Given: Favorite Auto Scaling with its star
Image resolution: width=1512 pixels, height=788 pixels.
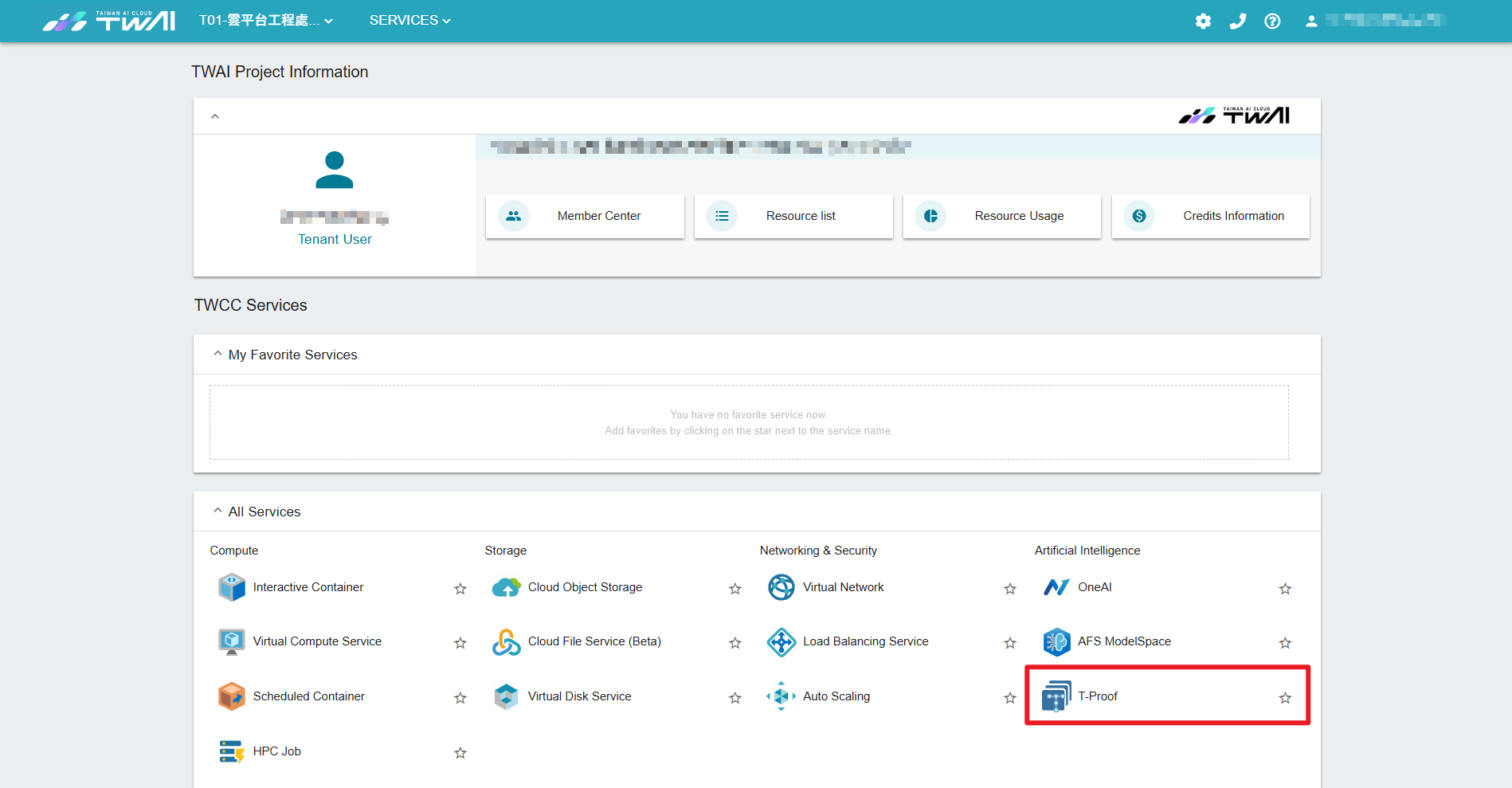Looking at the screenshot, I should click(1010, 698).
